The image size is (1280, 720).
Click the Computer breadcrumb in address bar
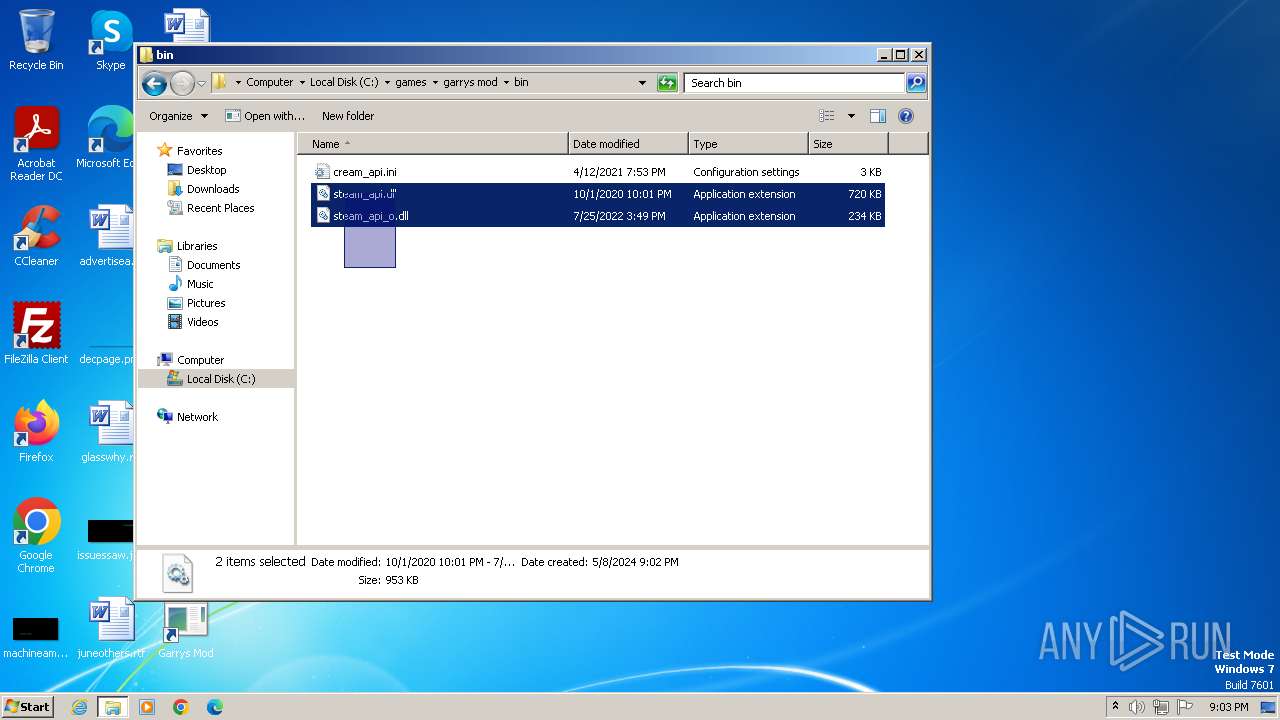[270, 83]
